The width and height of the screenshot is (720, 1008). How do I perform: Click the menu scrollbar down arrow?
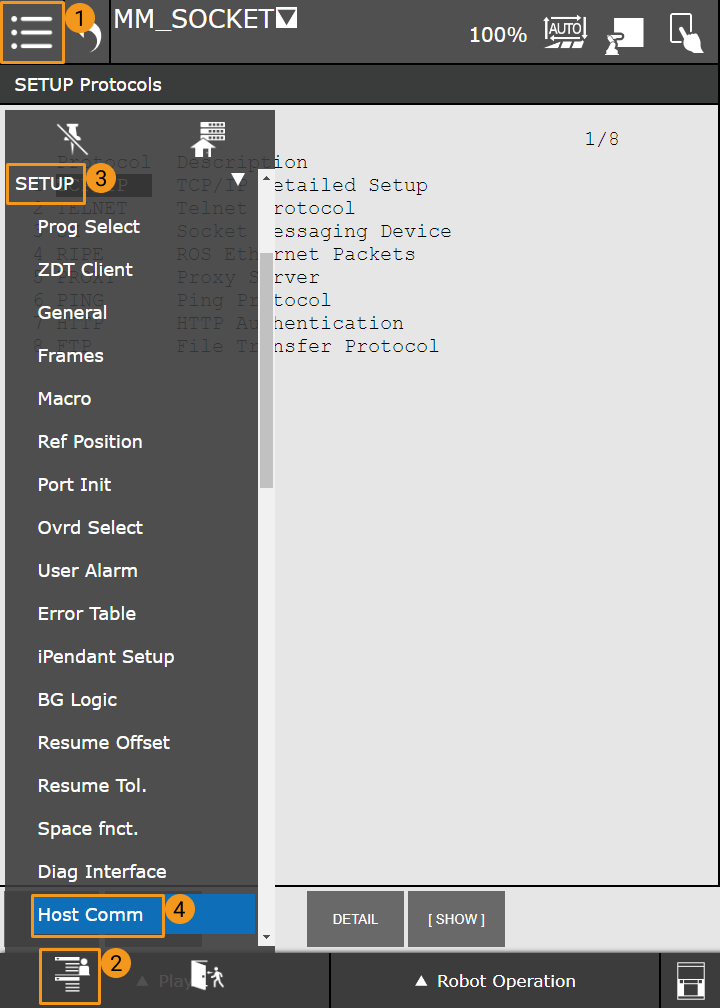266,937
